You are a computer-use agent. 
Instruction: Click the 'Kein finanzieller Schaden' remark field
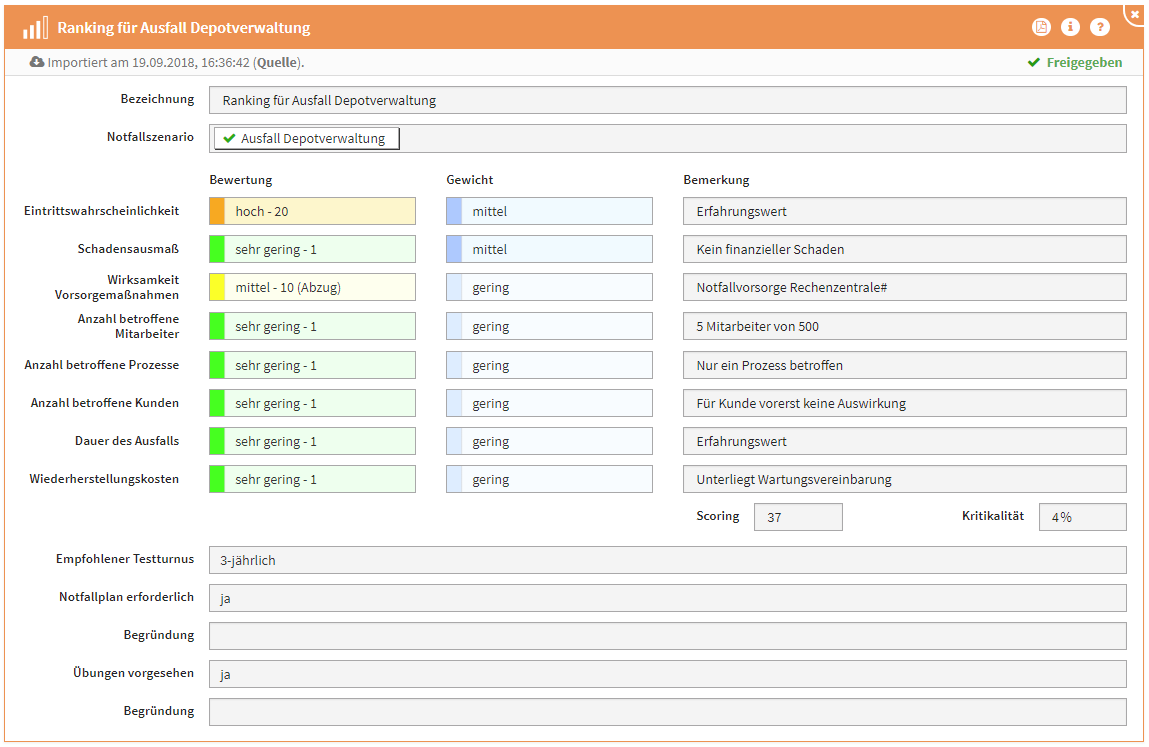(904, 249)
